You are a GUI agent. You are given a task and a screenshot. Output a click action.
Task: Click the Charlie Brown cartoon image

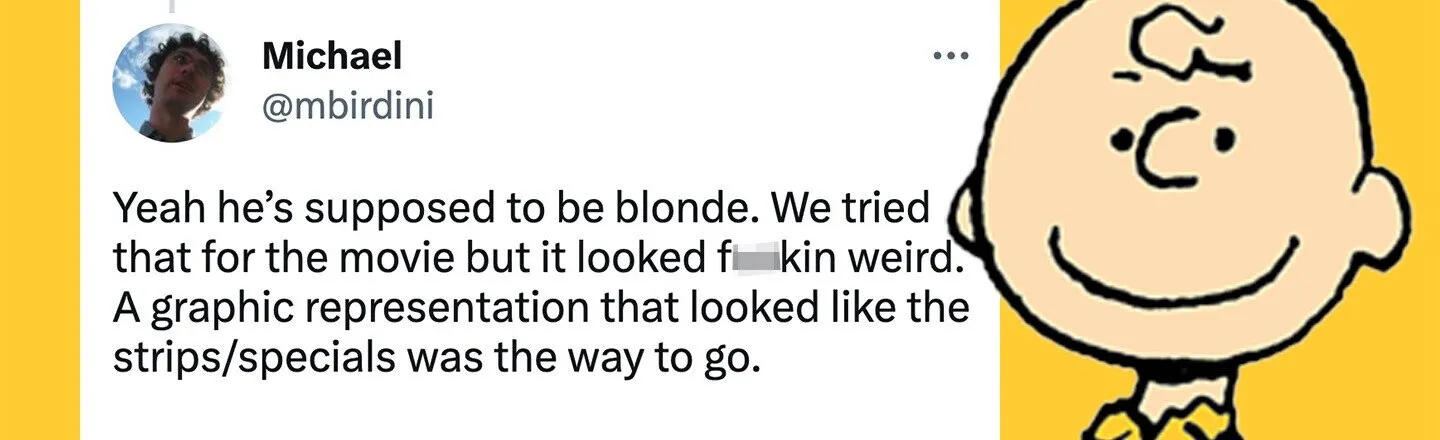click(1220, 220)
